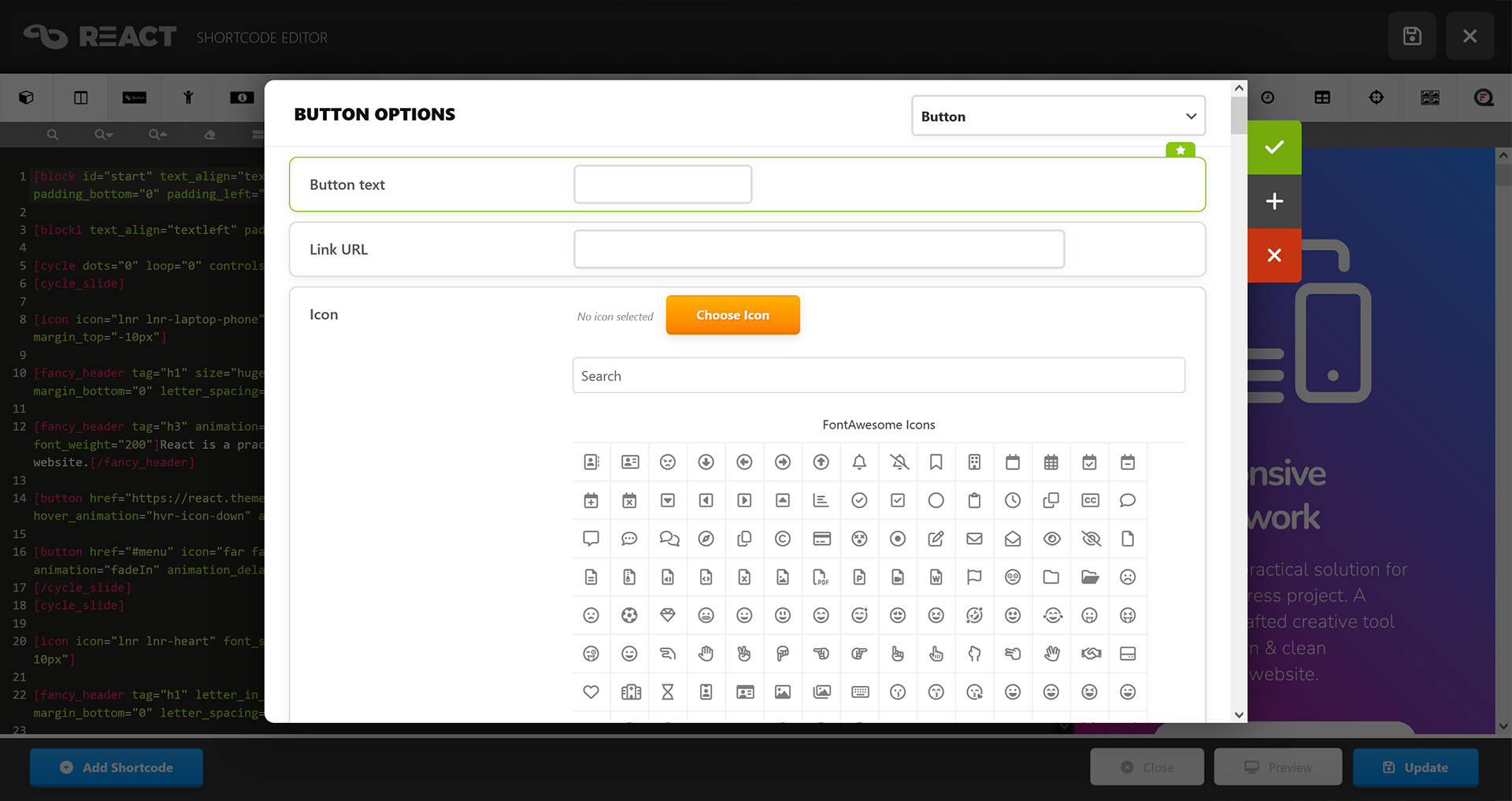
Task: Confirm with the green checkmark button
Action: click(1274, 147)
